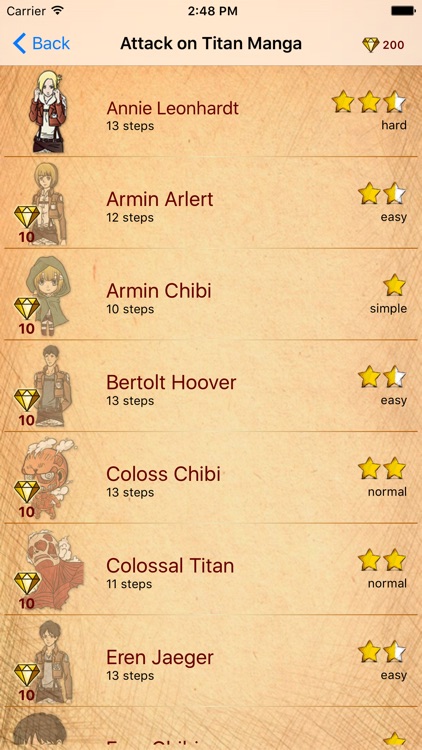The height and width of the screenshot is (750, 422).
Task: Open the Colossal Titan drawing thumbnail
Action: point(54,569)
